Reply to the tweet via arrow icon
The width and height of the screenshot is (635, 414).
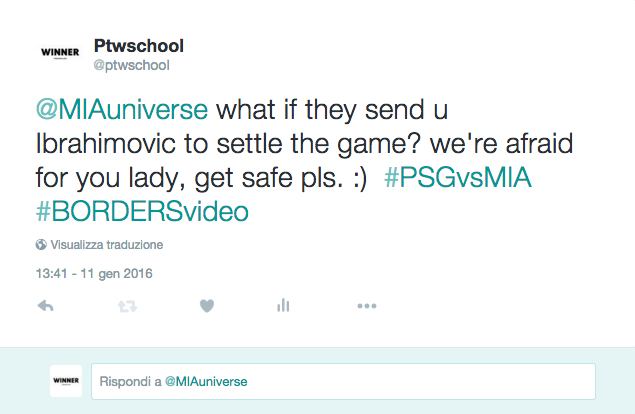click(x=45, y=306)
